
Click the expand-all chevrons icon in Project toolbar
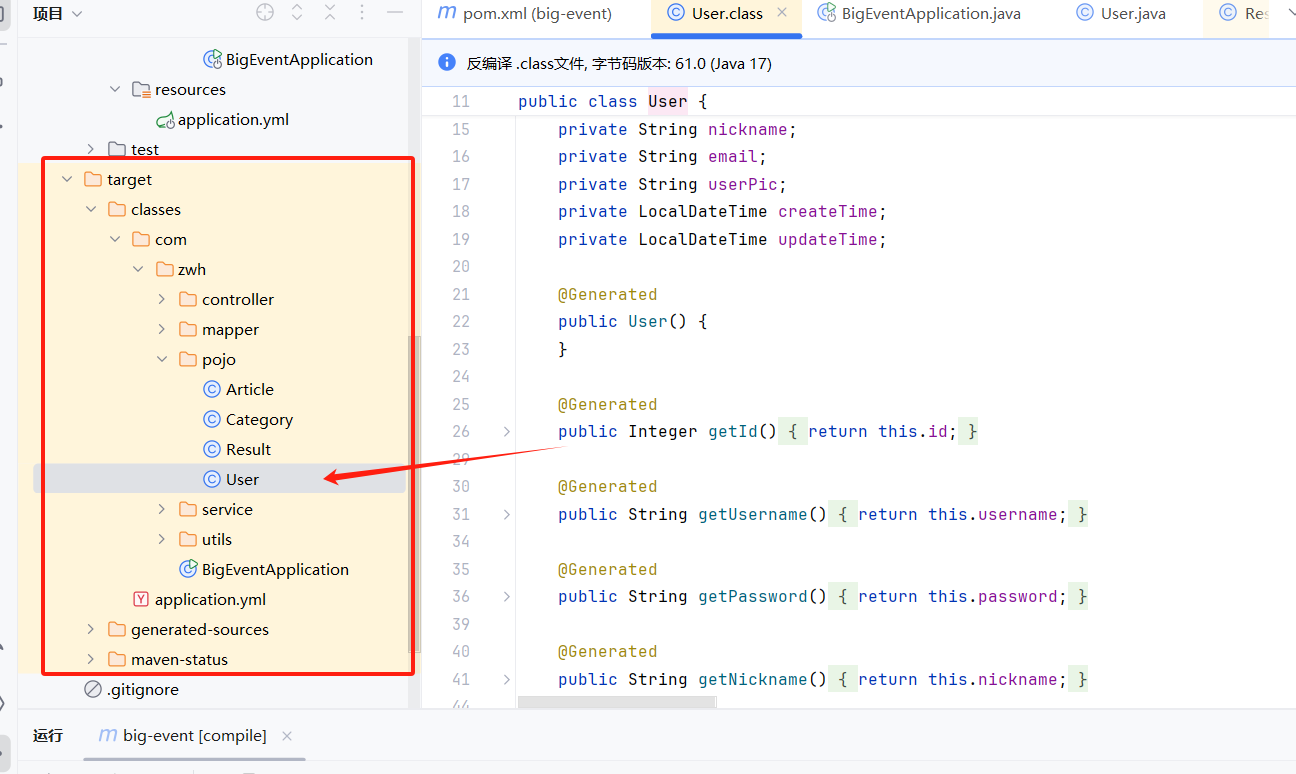297,12
